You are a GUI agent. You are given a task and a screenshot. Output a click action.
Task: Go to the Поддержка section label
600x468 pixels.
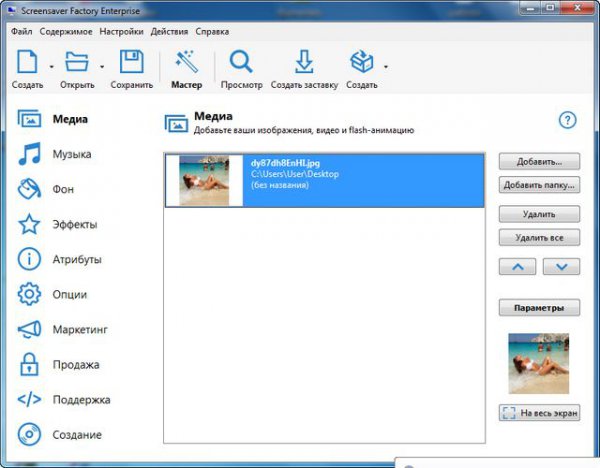(82, 400)
